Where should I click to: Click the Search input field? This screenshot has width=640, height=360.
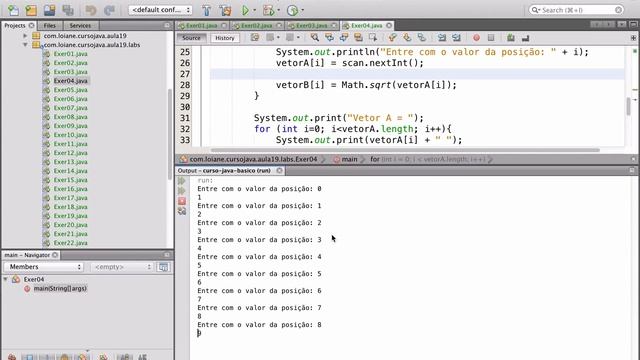click(x=576, y=10)
